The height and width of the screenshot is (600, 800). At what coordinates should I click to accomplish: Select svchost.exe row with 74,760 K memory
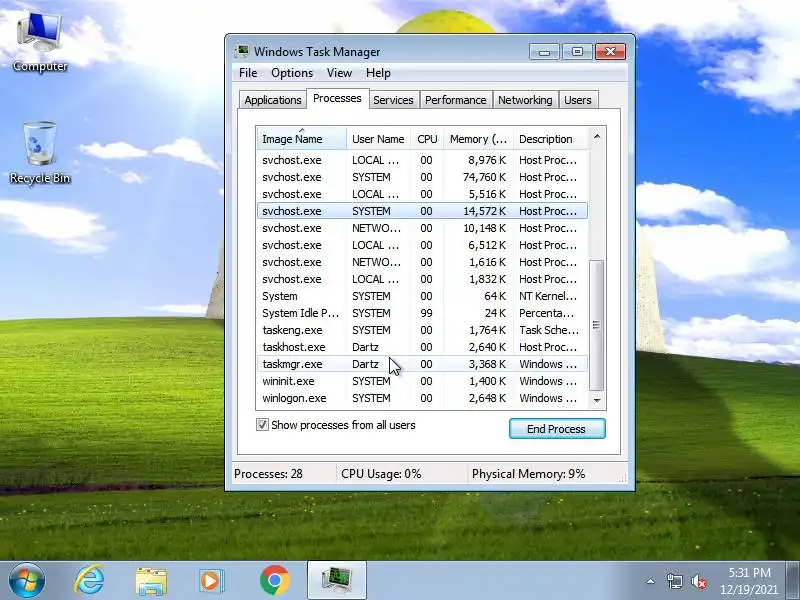[x=422, y=177]
